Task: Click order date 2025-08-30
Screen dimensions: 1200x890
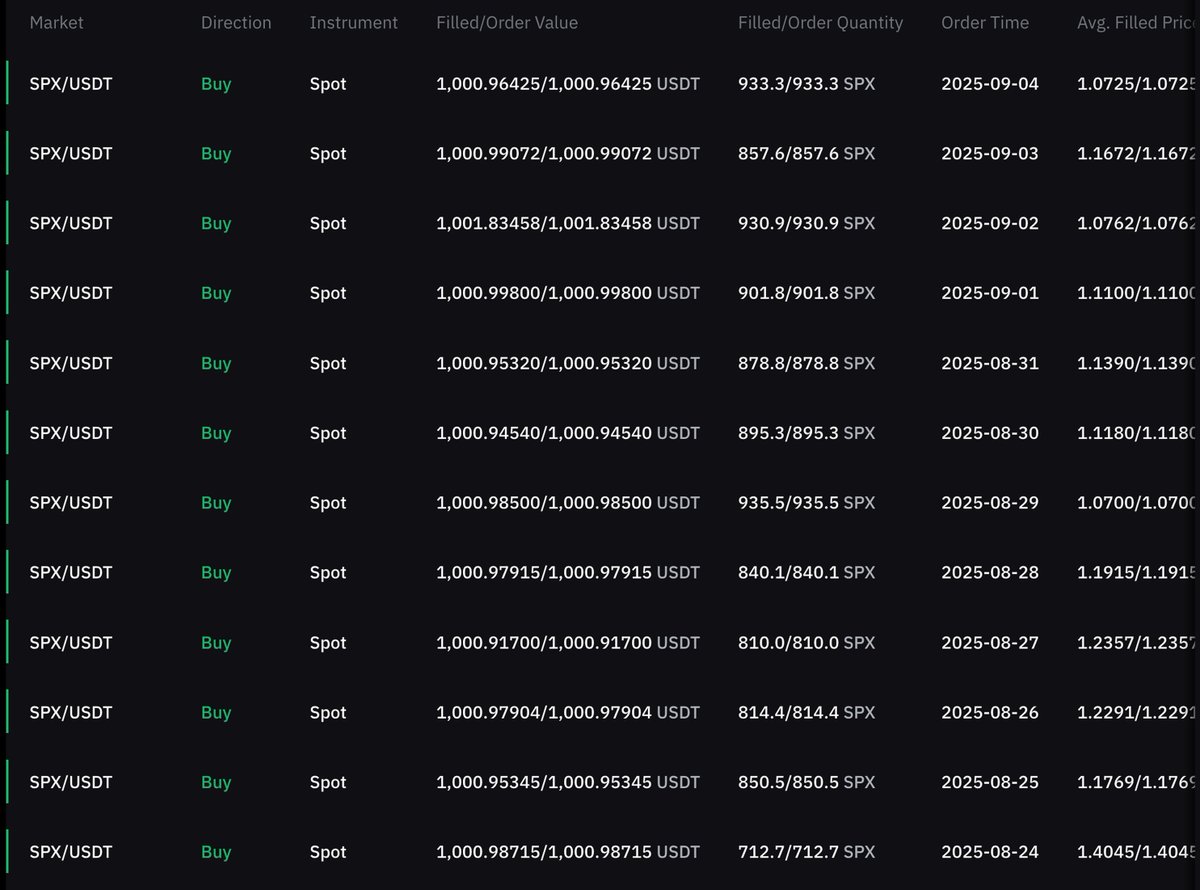Action: click(990, 433)
